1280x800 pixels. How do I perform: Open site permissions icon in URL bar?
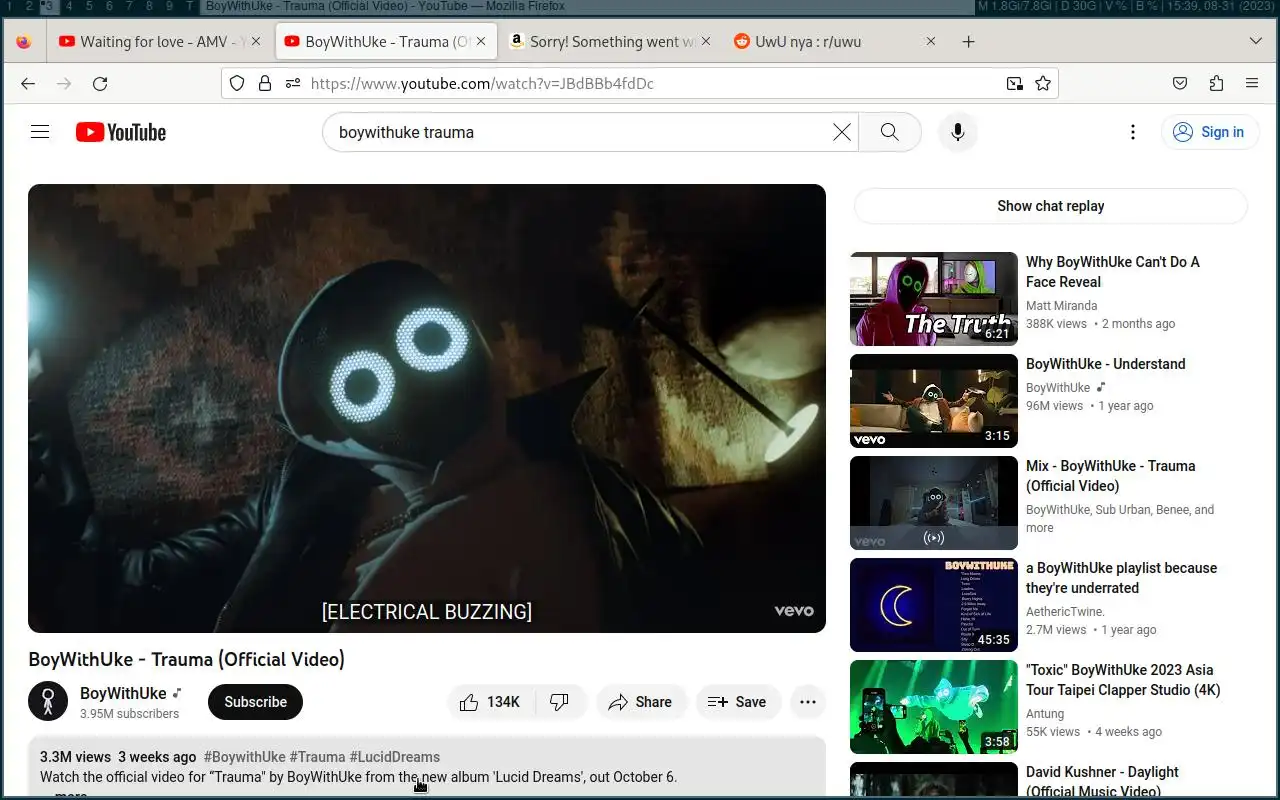tap(292, 84)
